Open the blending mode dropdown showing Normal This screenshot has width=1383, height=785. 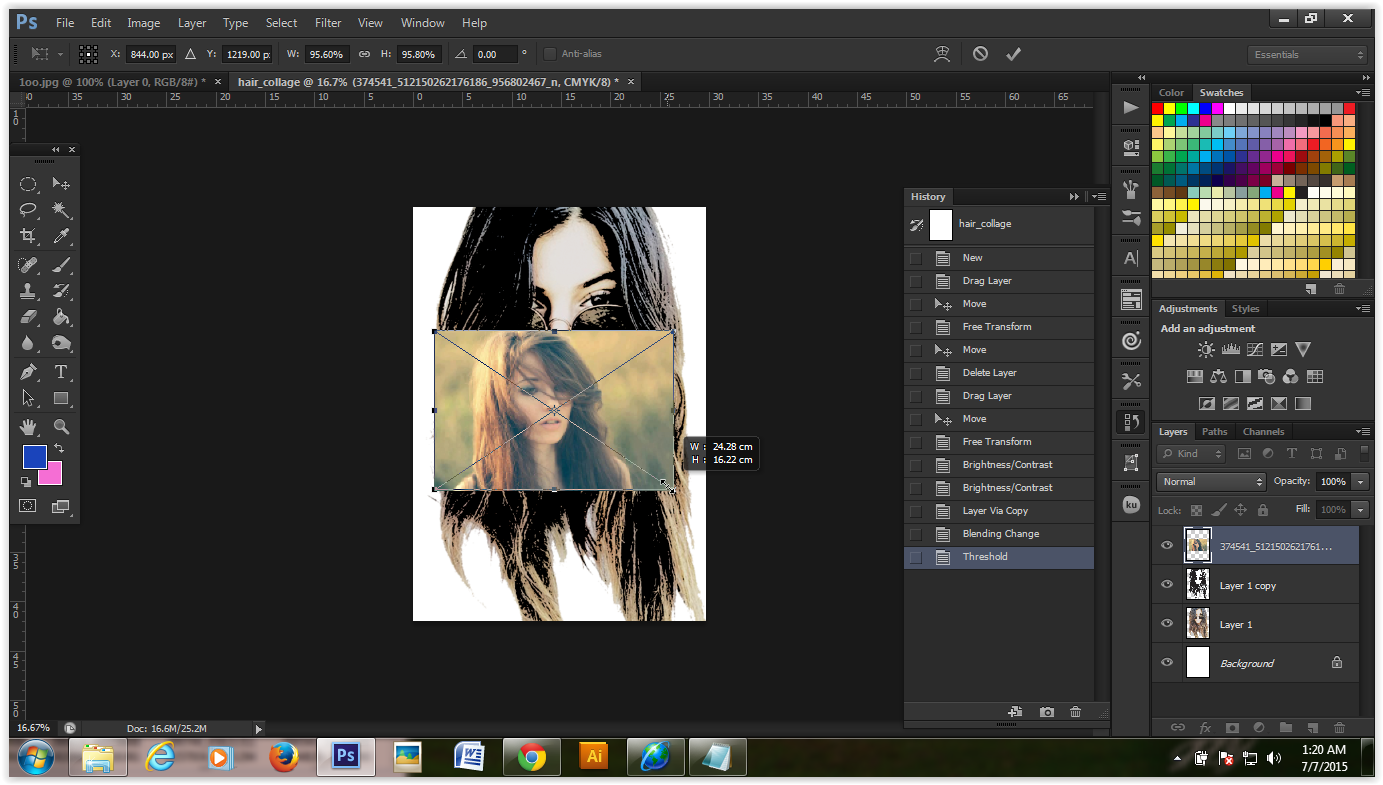pos(1210,481)
